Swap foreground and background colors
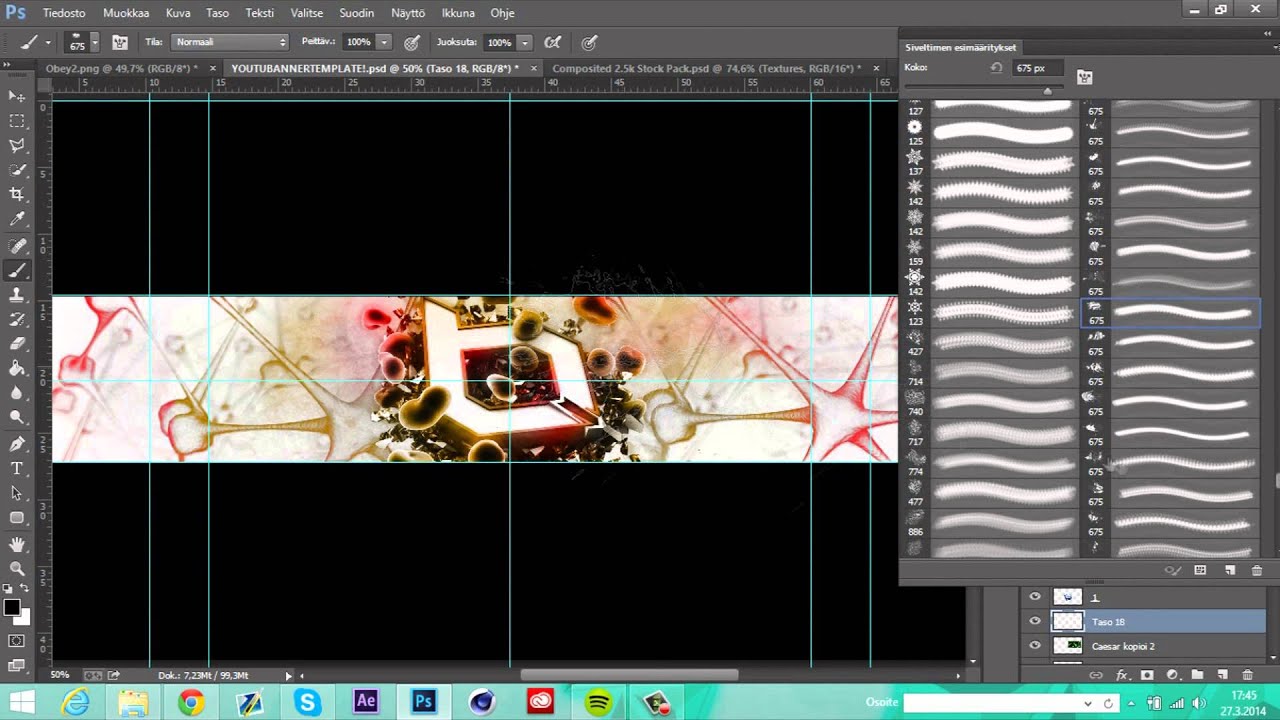The image size is (1280, 720). coord(25,590)
